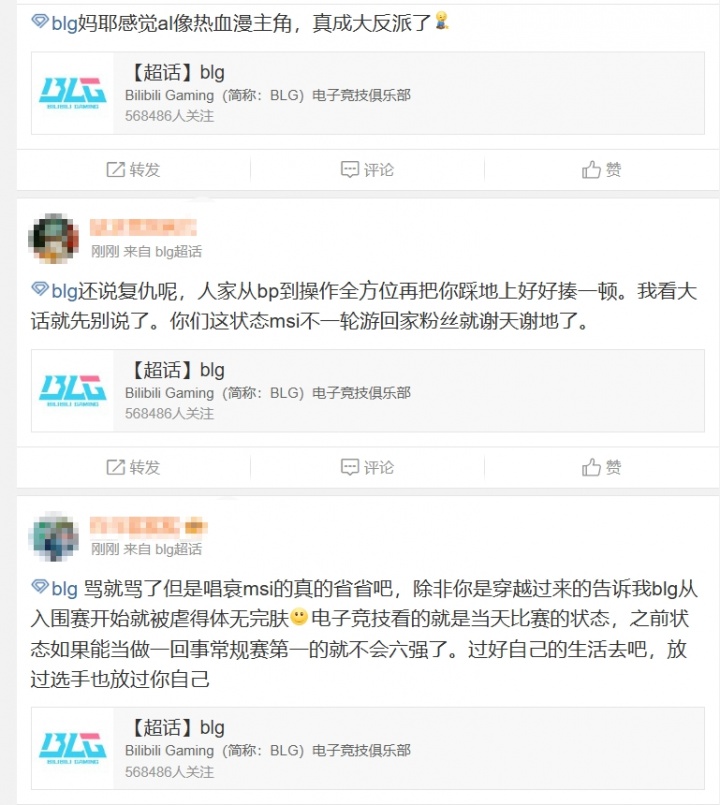Click 'blg超话' source link under second username

(x=178, y=252)
